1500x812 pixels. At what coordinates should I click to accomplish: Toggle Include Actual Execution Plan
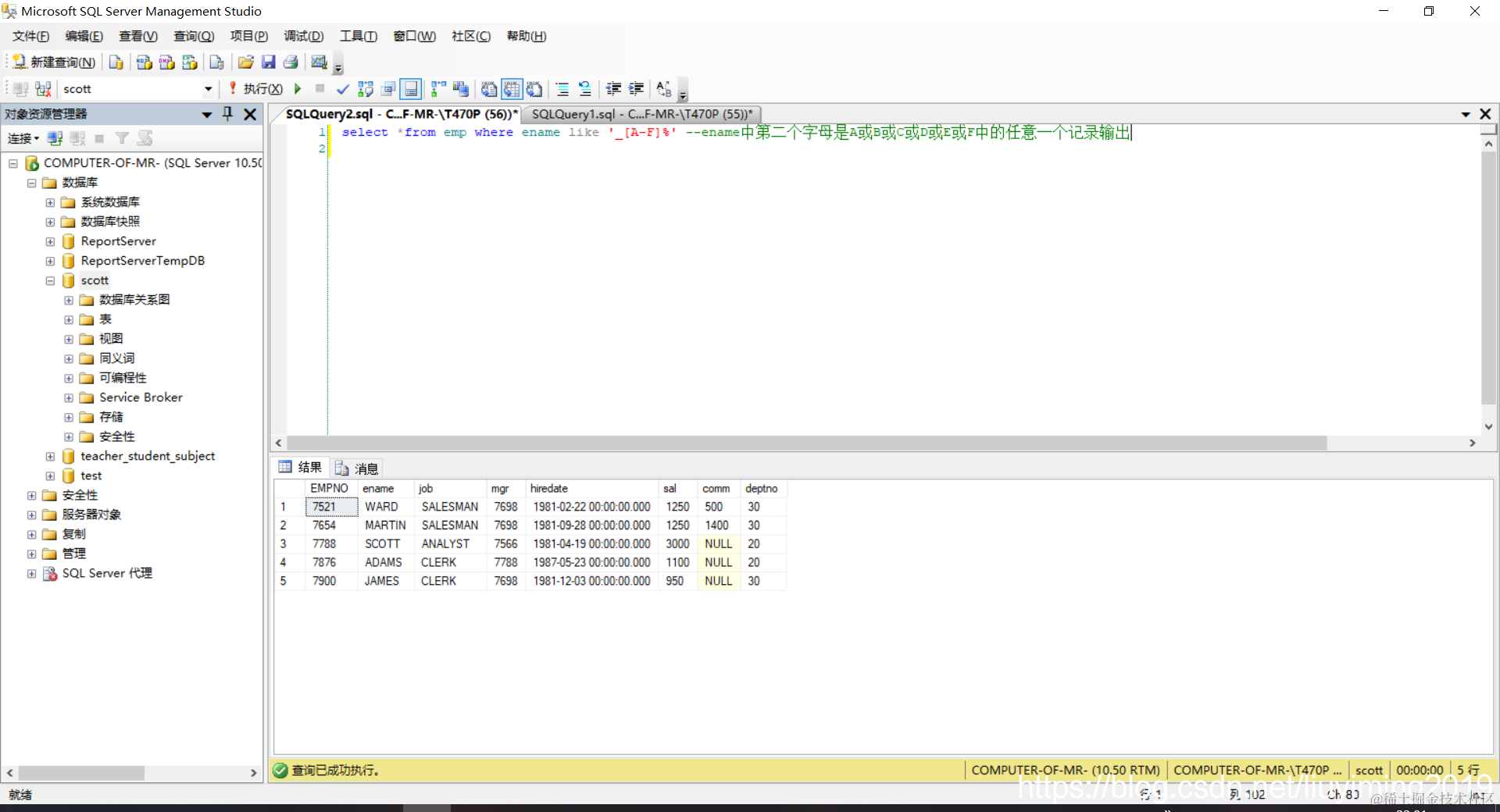pos(438,89)
